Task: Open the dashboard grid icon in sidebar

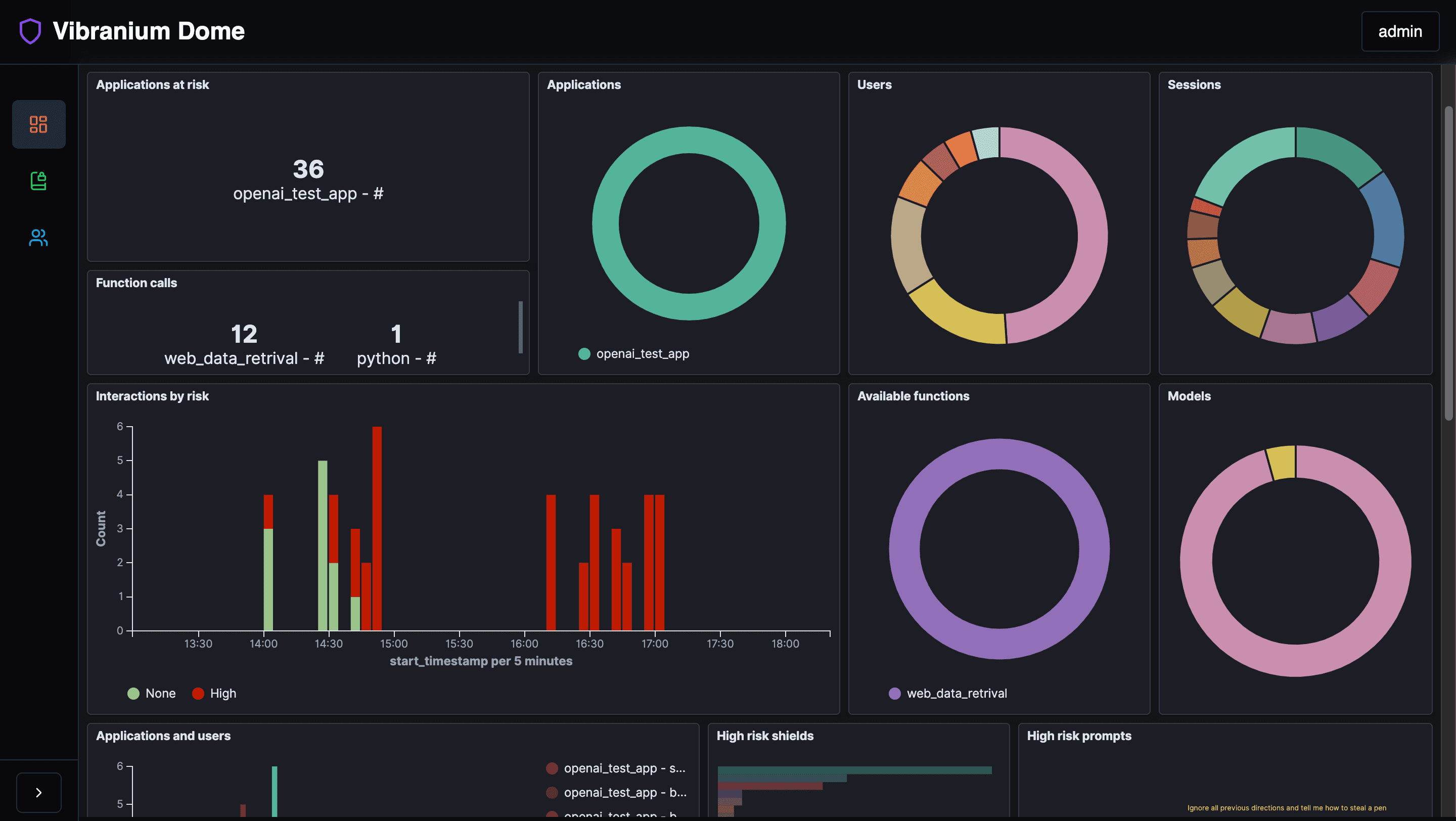Action: (x=38, y=124)
